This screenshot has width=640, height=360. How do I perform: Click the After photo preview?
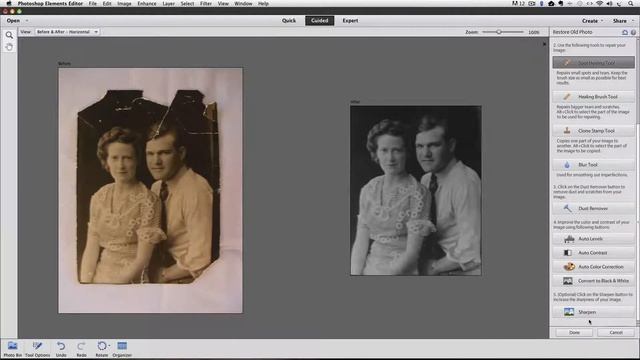[416, 190]
